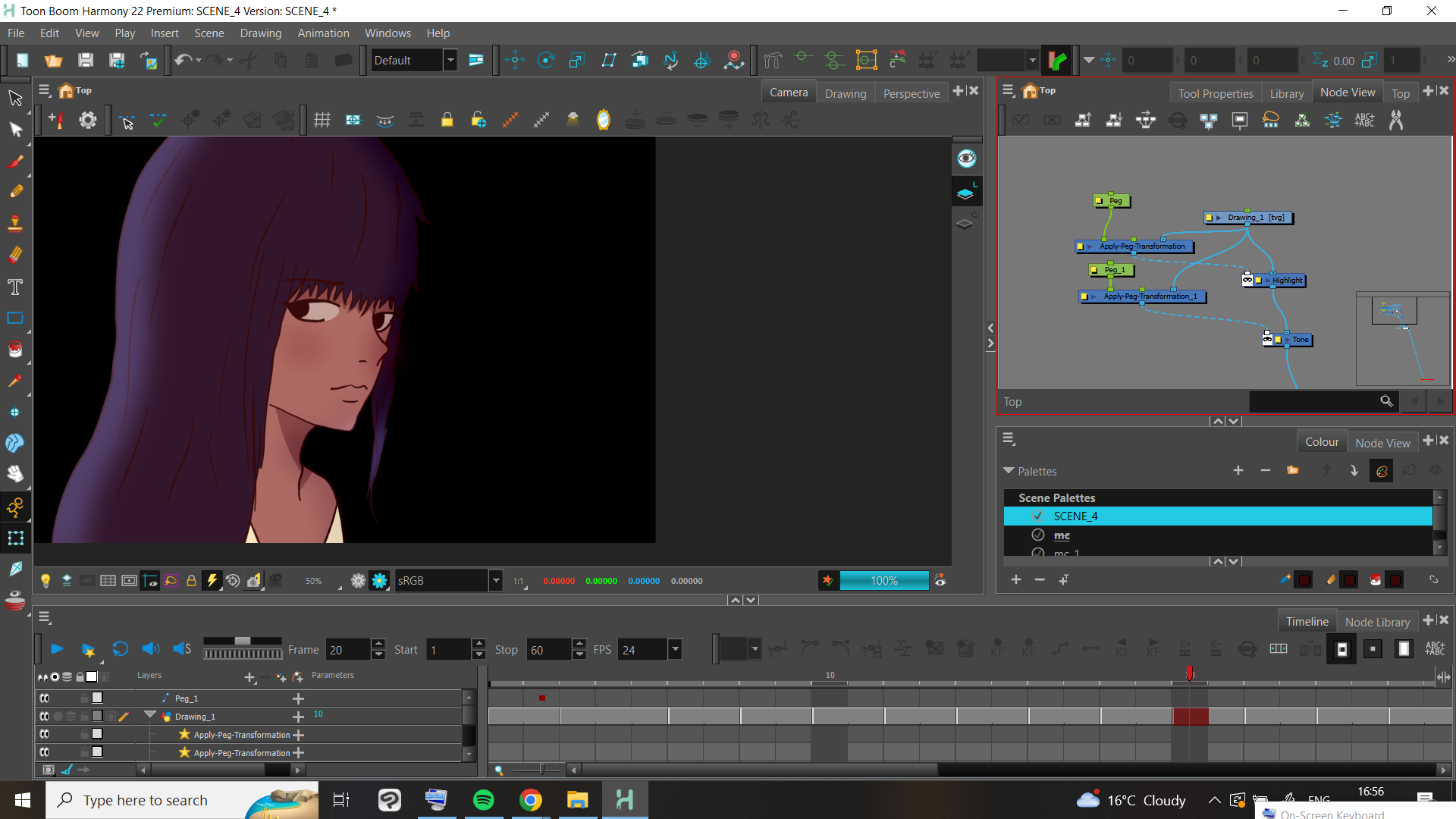
Task: Click the Peg_1 layer colour swatch
Action: tap(97, 698)
